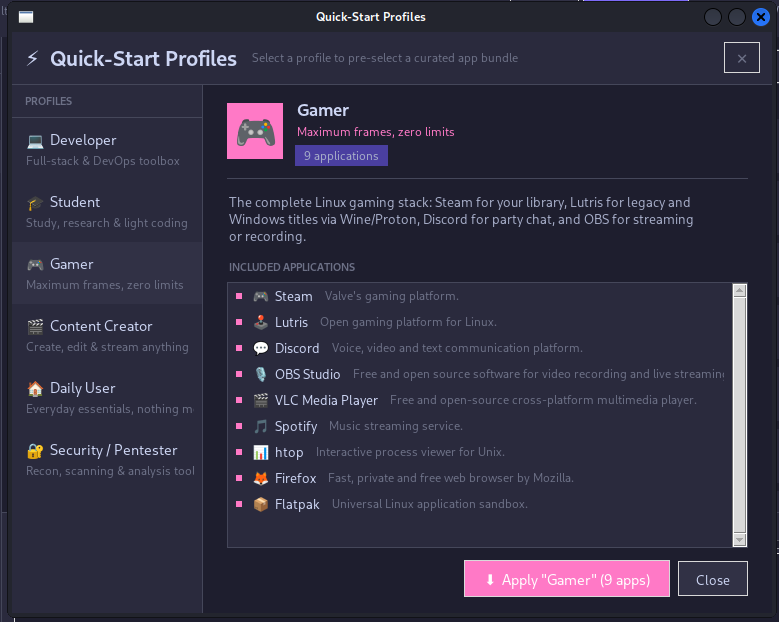This screenshot has width=779, height=622.
Task: Click the scrollbar down arrow in app list
Action: pos(740,540)
